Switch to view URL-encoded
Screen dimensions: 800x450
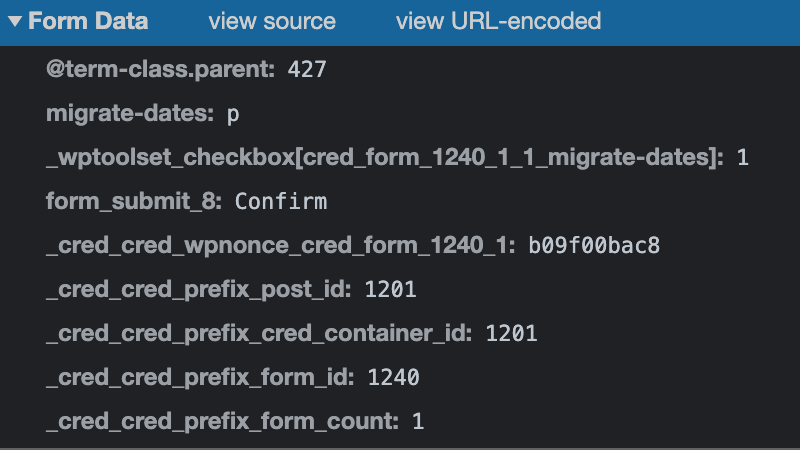[x=498, y=21]
